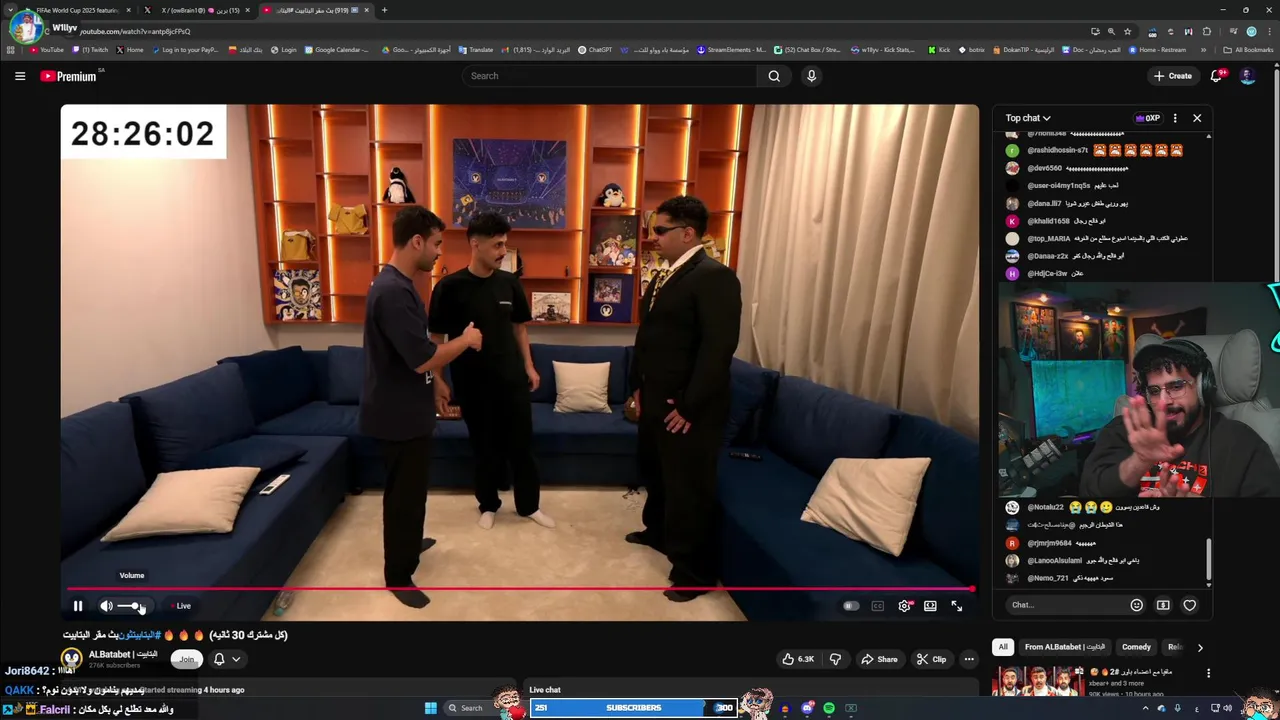Open a new browser tab

click(384, 10)
